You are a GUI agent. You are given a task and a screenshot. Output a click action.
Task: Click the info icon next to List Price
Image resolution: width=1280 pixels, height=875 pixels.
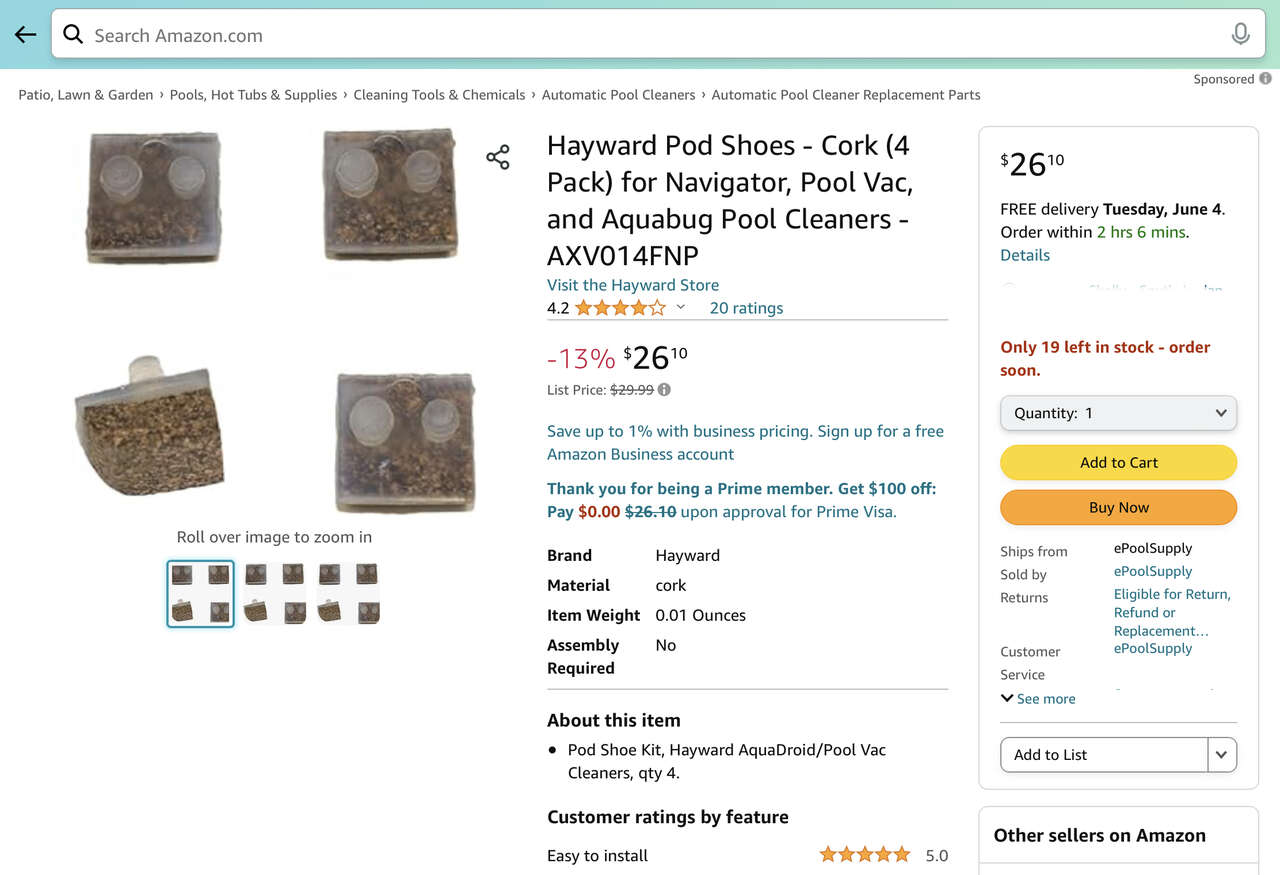(x=664, y=390)
